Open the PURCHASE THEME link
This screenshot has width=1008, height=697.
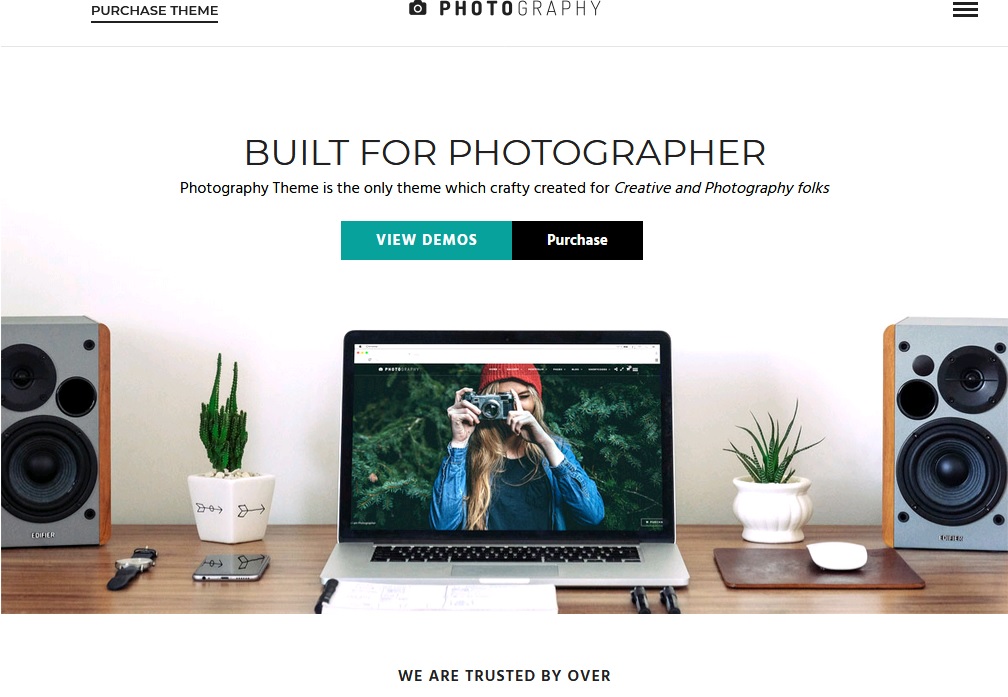coord(154,11)
